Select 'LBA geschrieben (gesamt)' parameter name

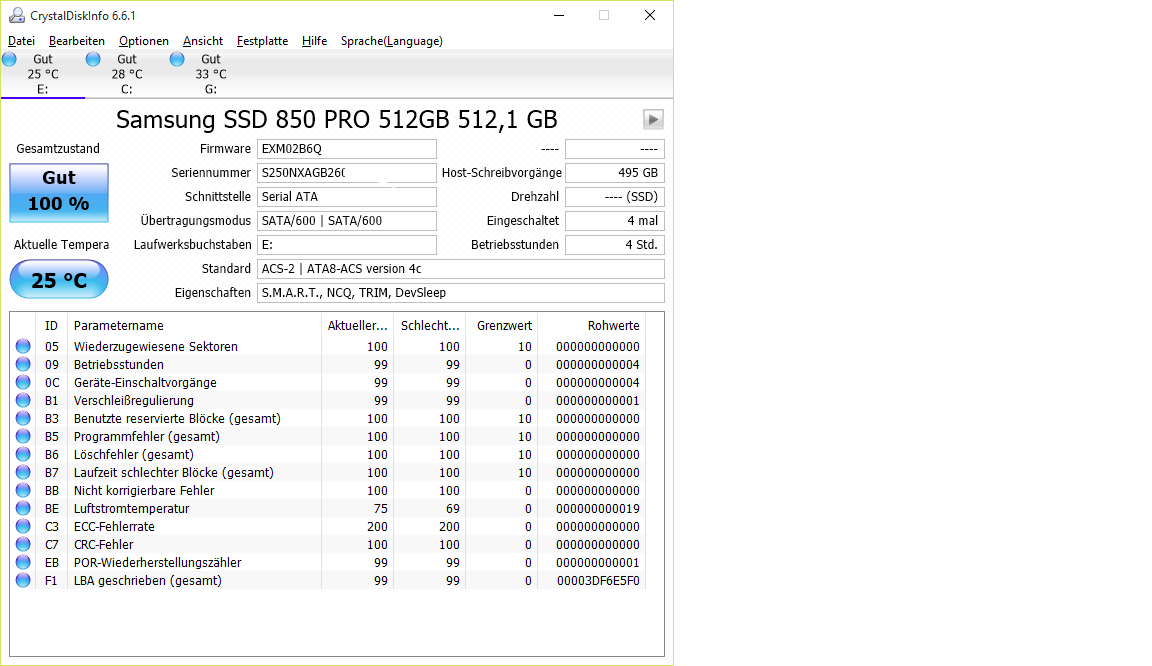coord(148,581)
